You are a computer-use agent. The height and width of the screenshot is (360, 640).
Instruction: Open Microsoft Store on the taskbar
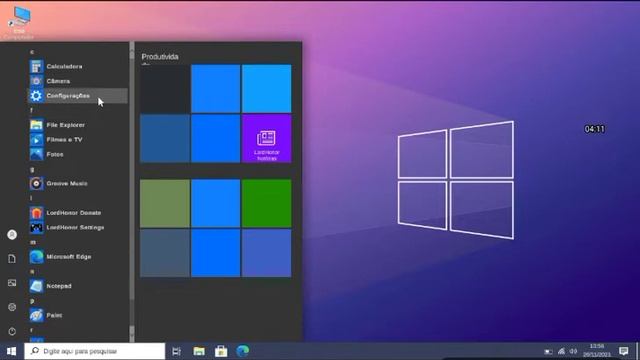221,351
